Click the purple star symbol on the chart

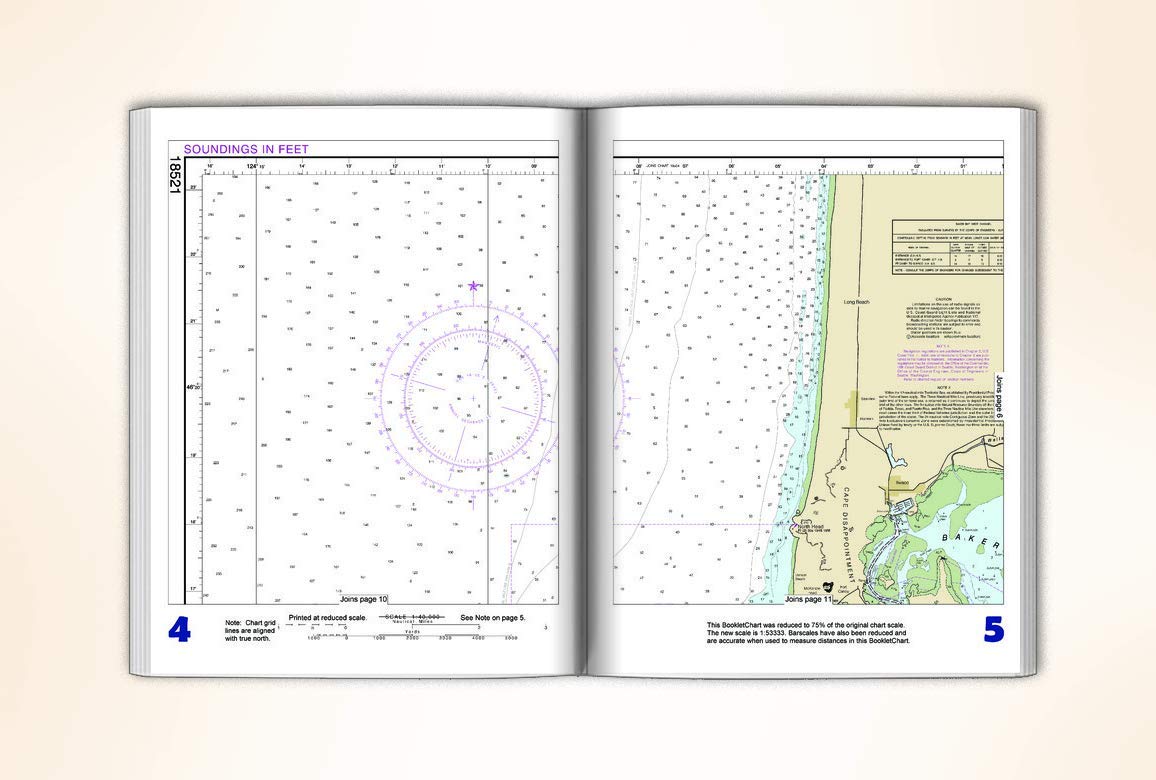pyautogui.click(x=473, y=286)
